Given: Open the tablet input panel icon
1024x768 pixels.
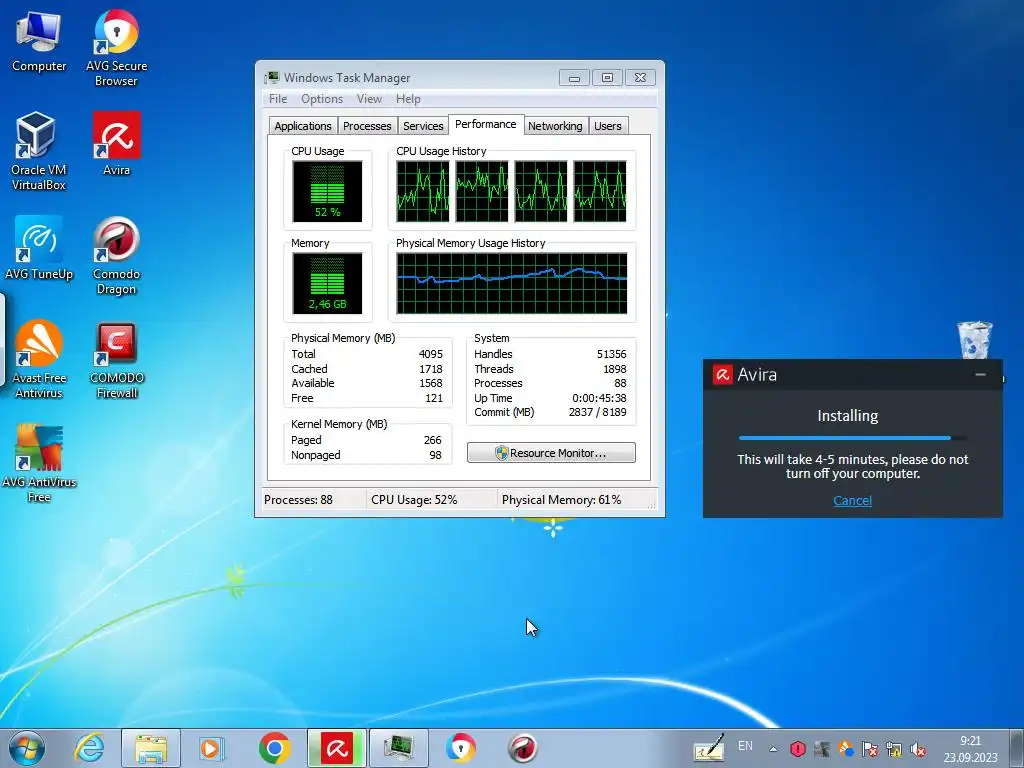Looking at the screenshot, I should click(x=709, y=748).
